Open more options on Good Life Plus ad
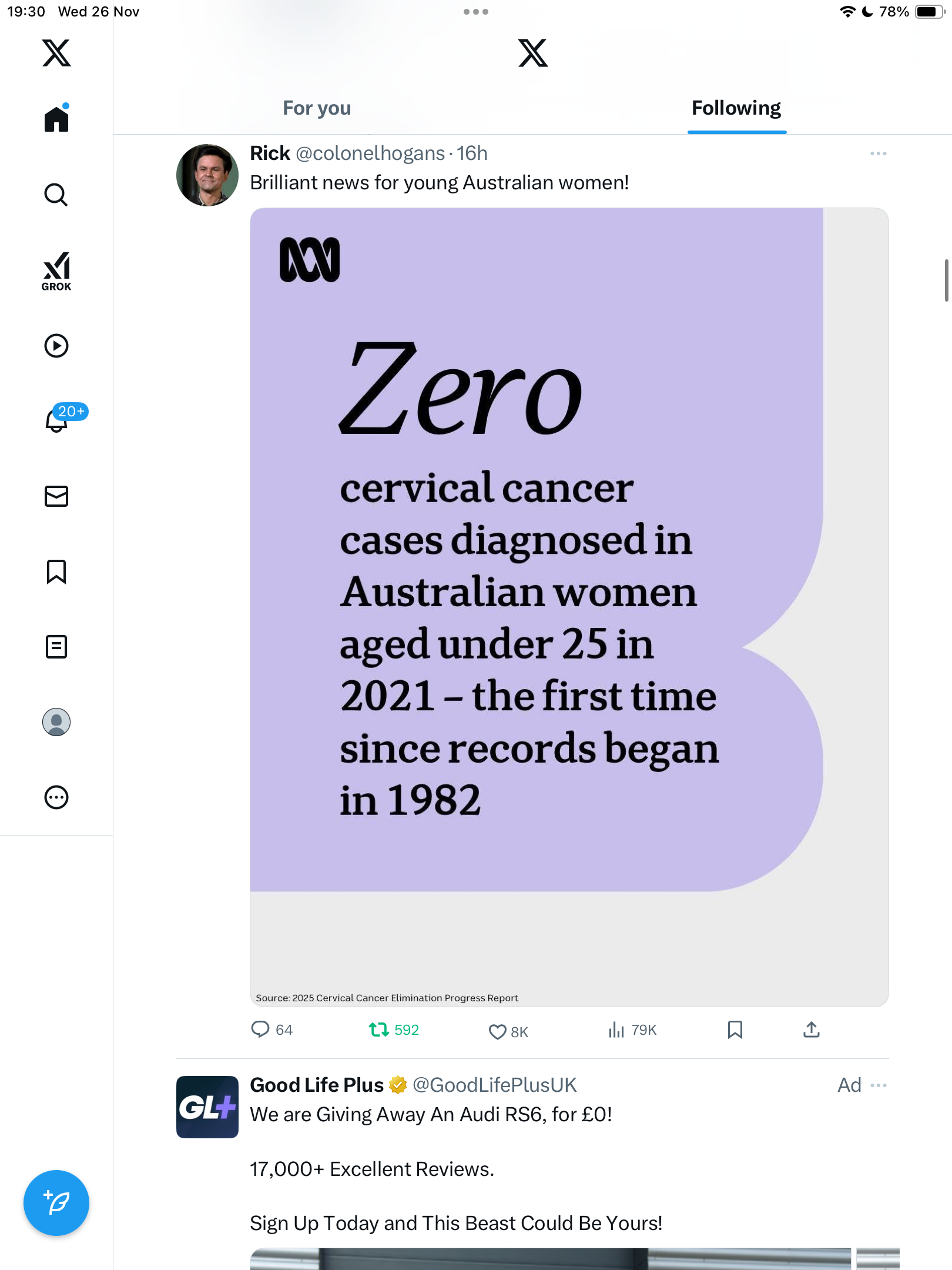952x1270 pixels. [x=878, y=1085]
